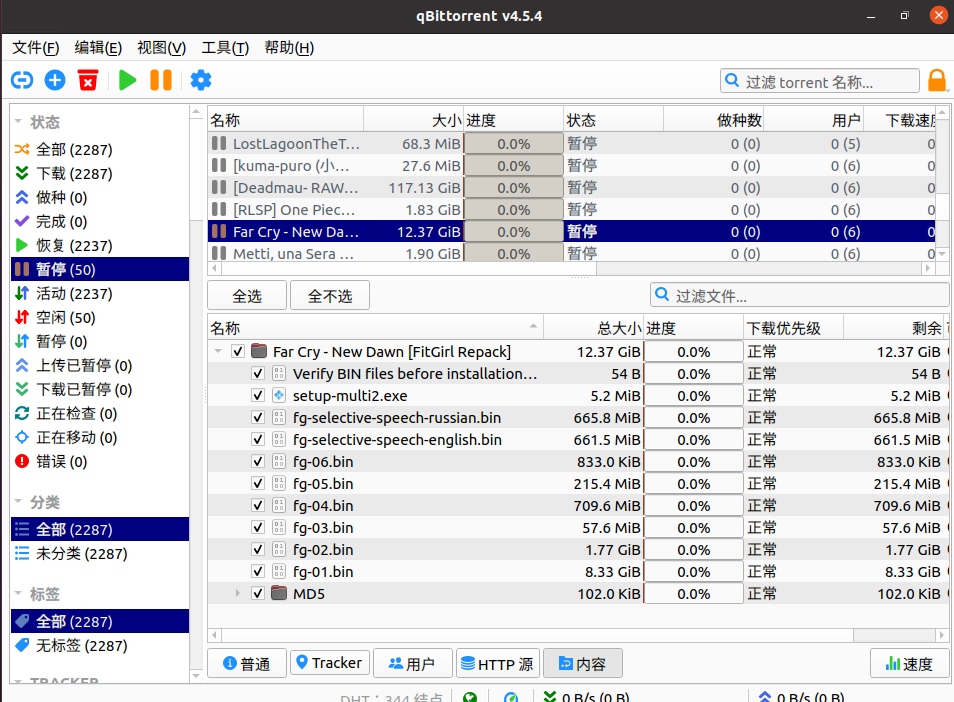Click the 全选 button

tap(247, 296)
